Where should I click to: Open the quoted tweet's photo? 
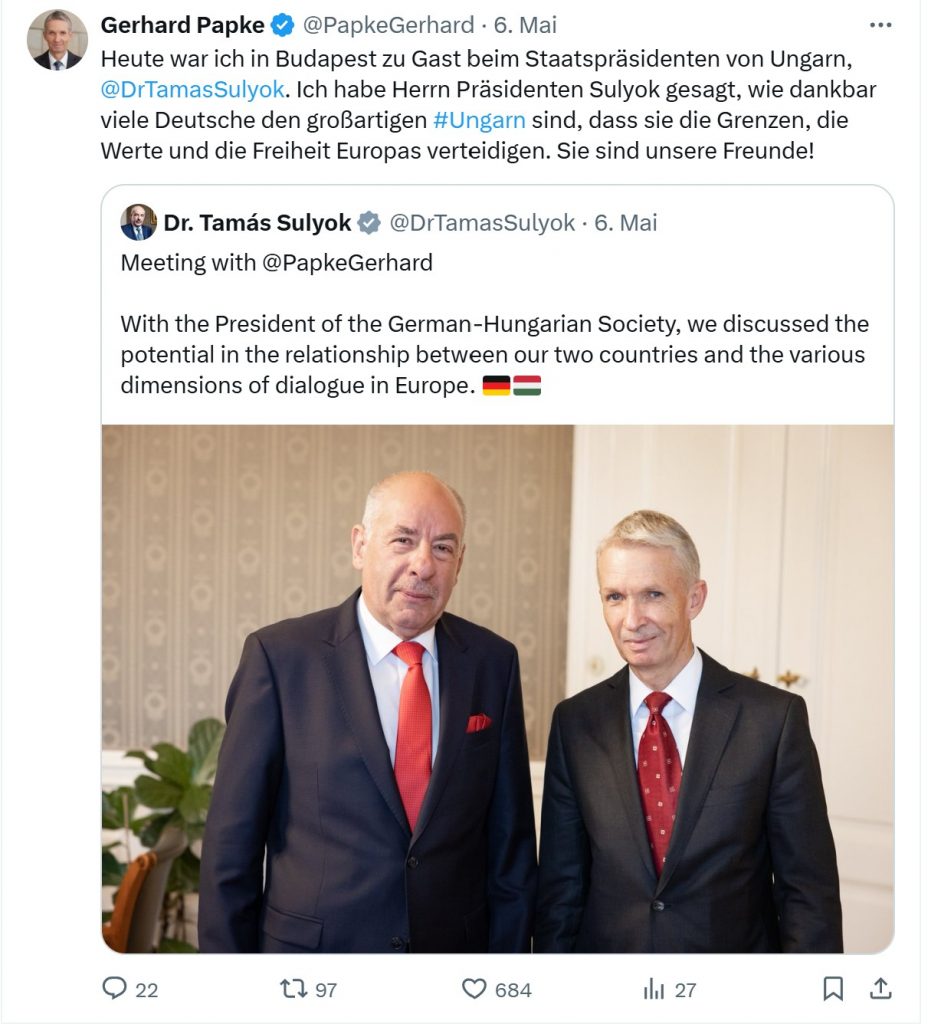pos(497,688)
